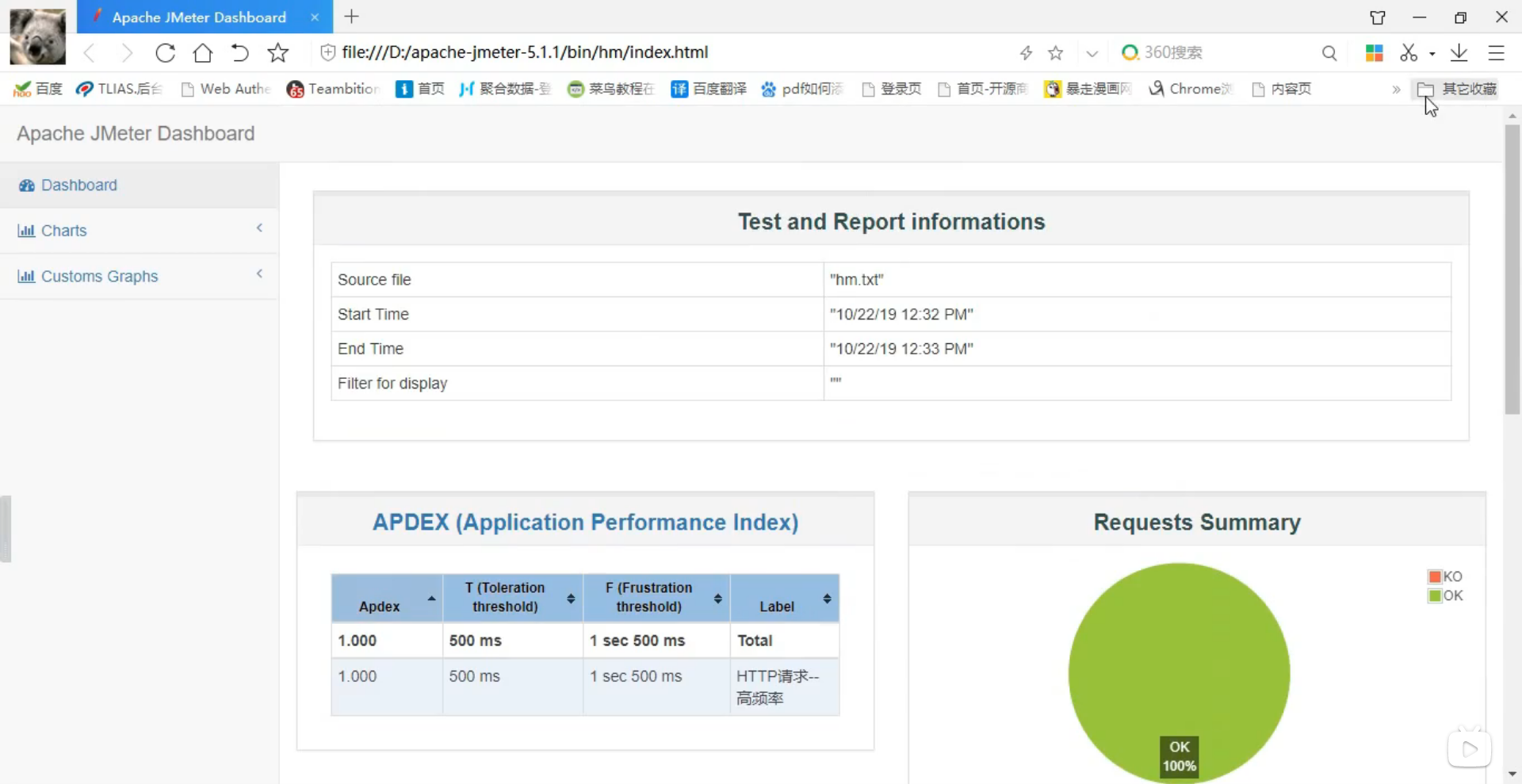Open the 菜鸟教程 bookmark

pos(610,89)
